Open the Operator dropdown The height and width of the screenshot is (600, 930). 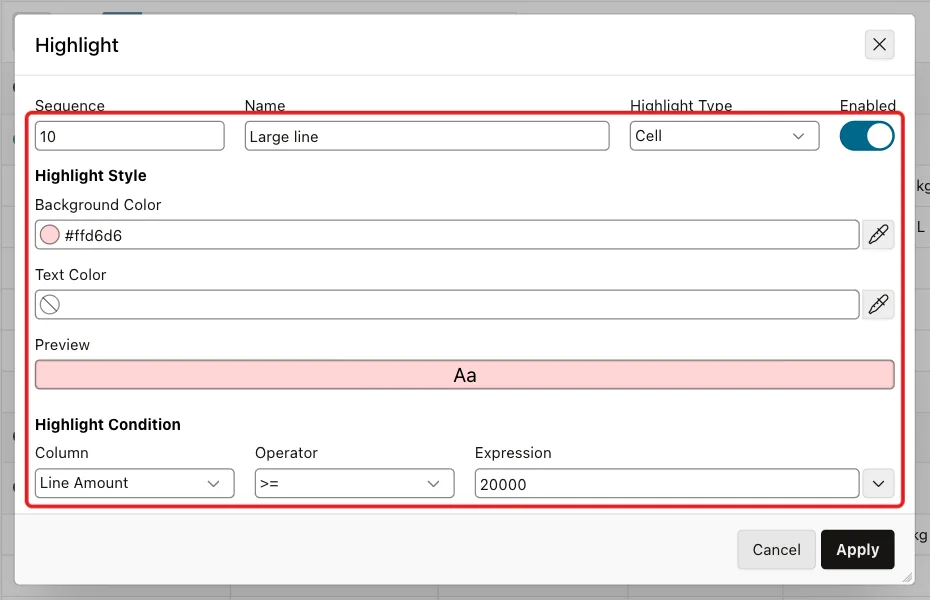point(355,483)
